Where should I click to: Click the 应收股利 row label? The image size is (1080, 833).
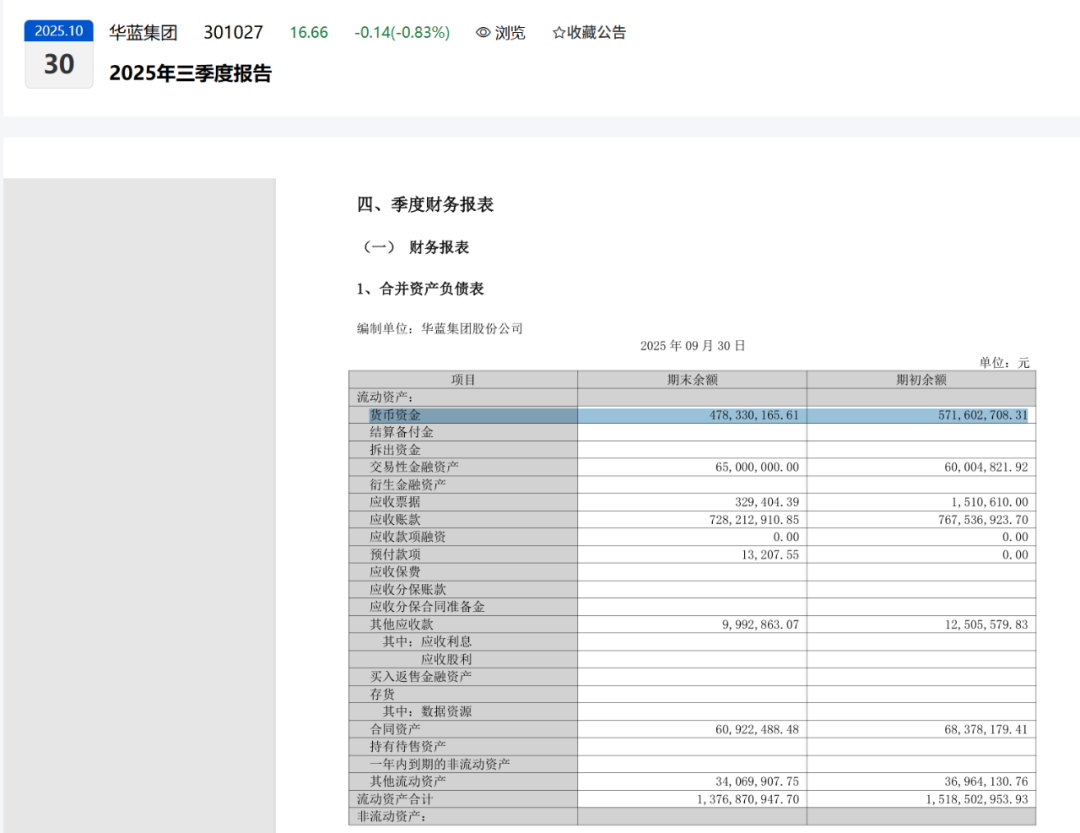coord(446,659)
